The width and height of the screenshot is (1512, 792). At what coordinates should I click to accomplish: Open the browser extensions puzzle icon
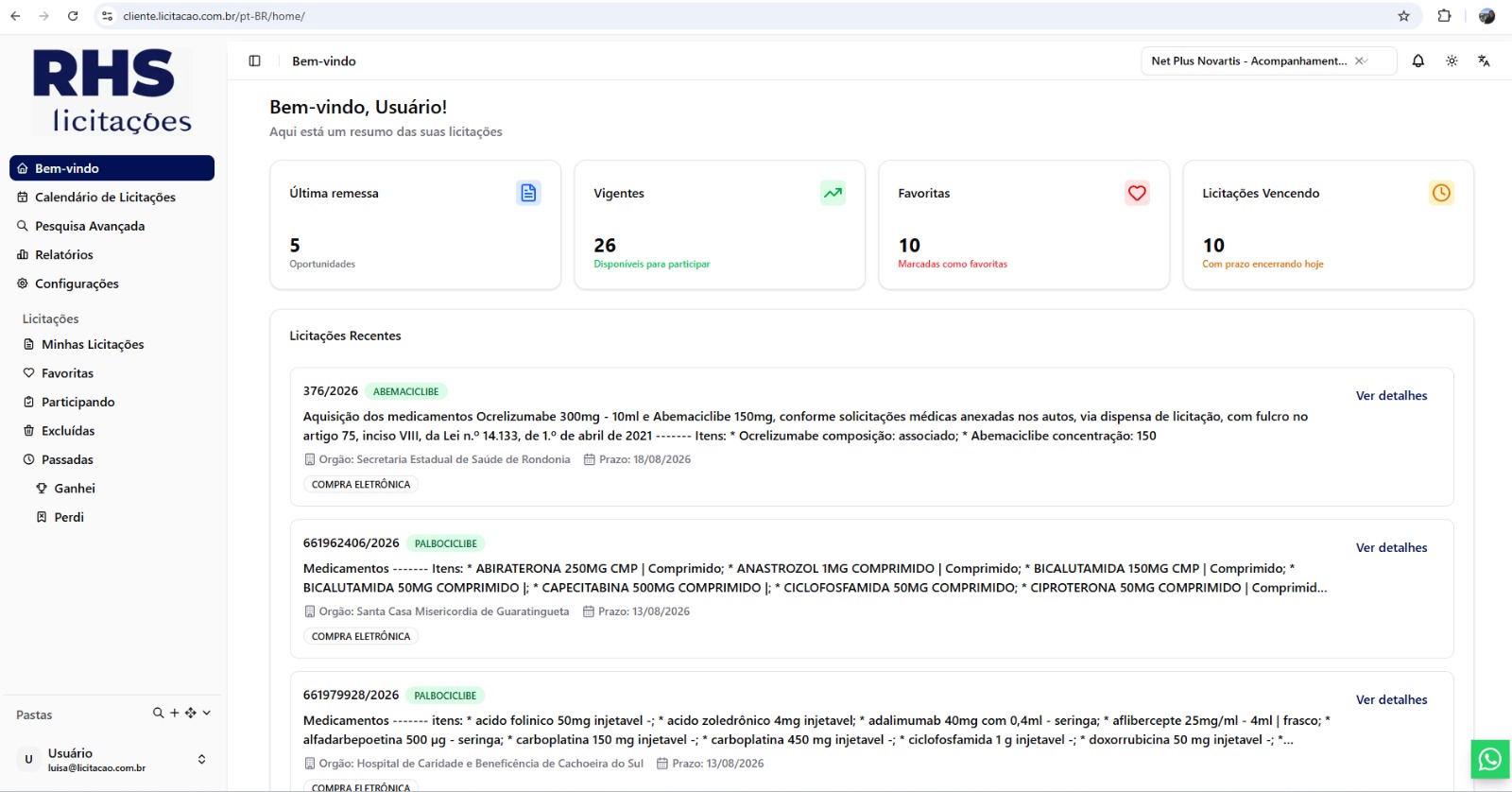pos(1444,16)
